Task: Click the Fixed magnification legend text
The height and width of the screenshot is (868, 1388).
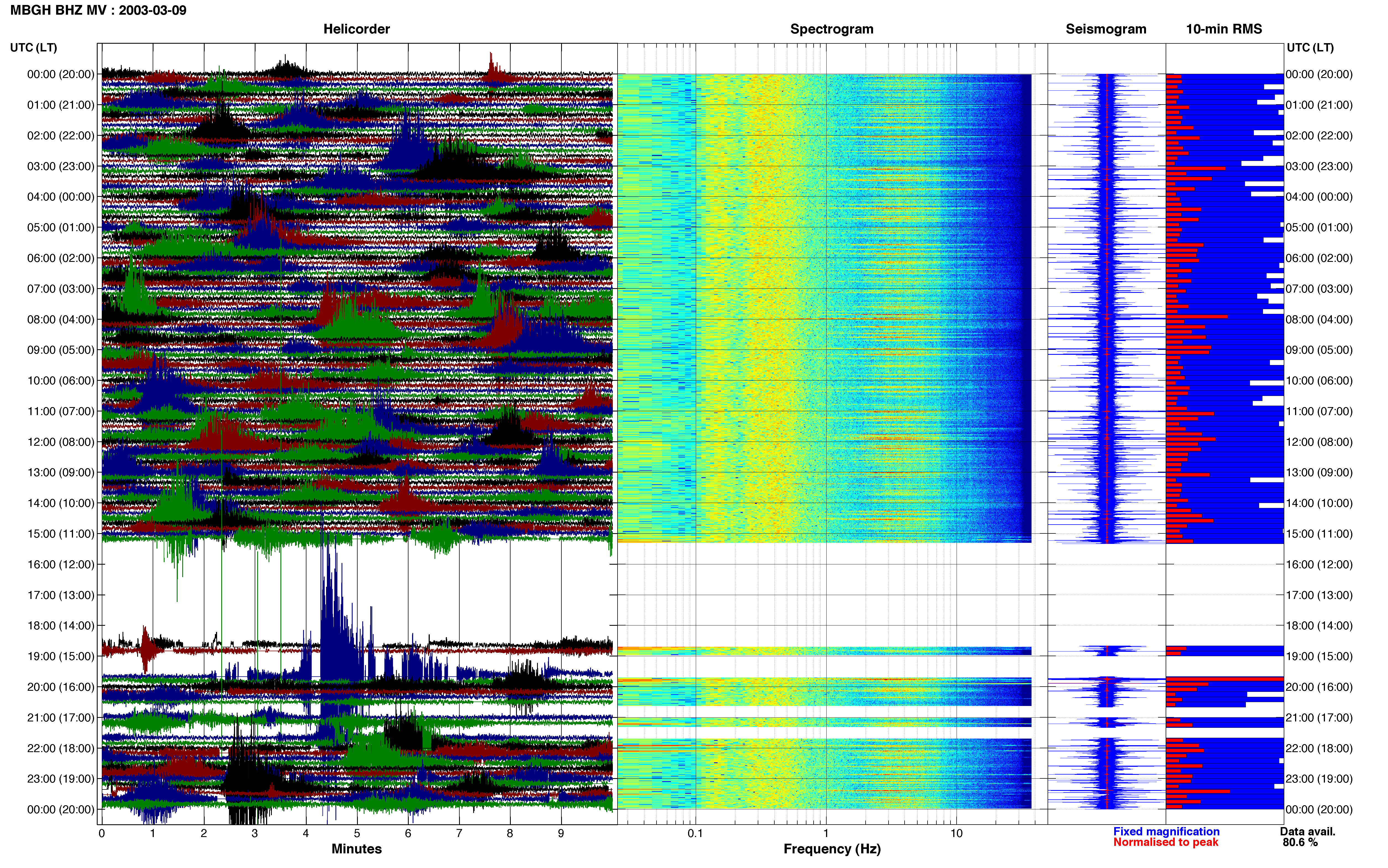Action: coord(1166,832)
